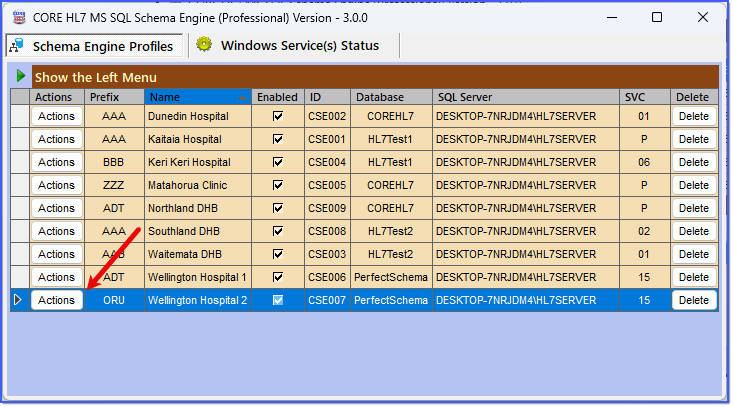The width and height of the screenshot is (733, 407).
Task: Click the ORU prefix cell
Action: [x=114, y=300]
